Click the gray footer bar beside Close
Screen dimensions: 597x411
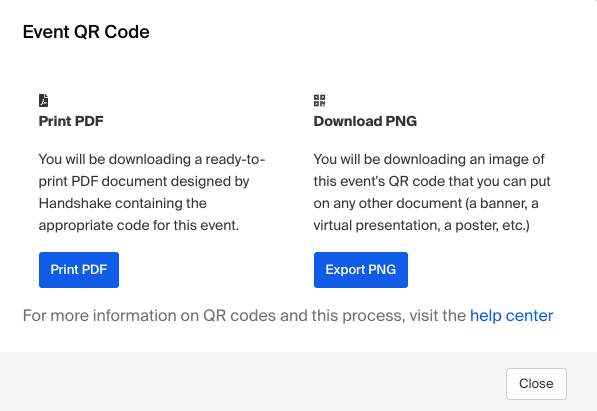point(251,381)
